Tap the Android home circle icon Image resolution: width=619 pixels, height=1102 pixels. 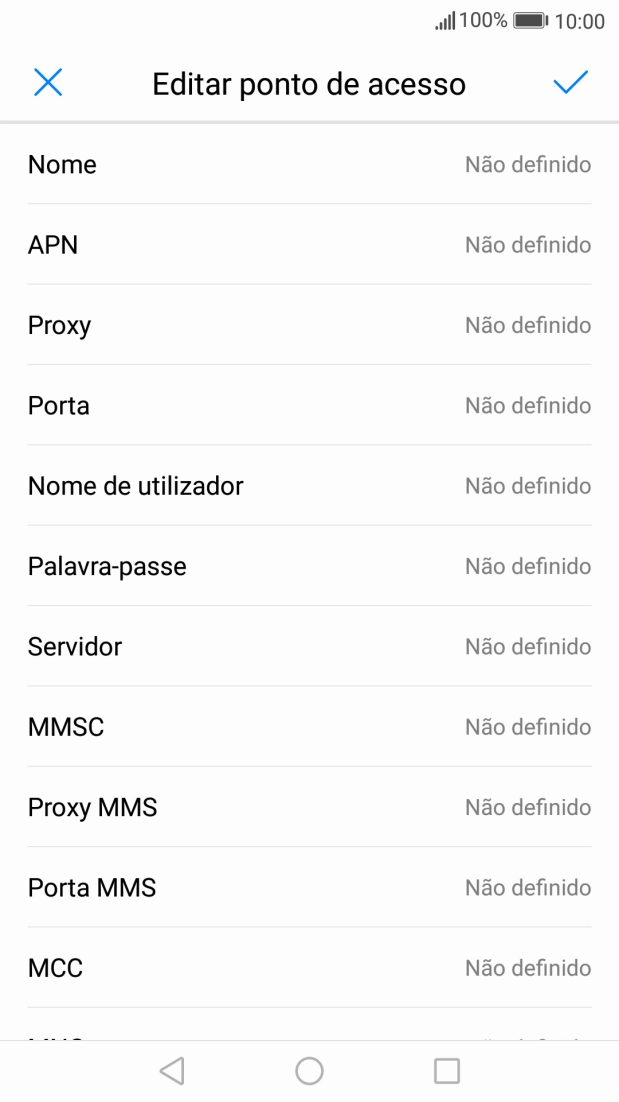pyautogui.click(x=309, y=1071)
